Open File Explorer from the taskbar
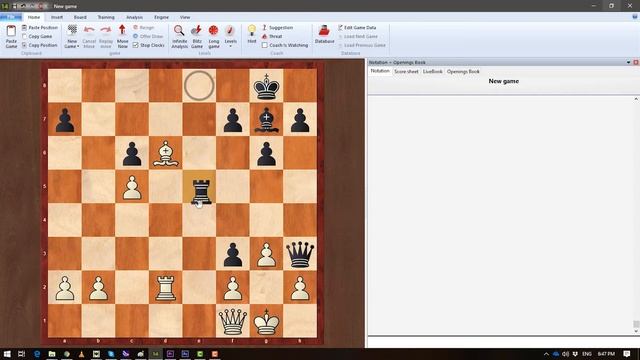 point(52,354)
